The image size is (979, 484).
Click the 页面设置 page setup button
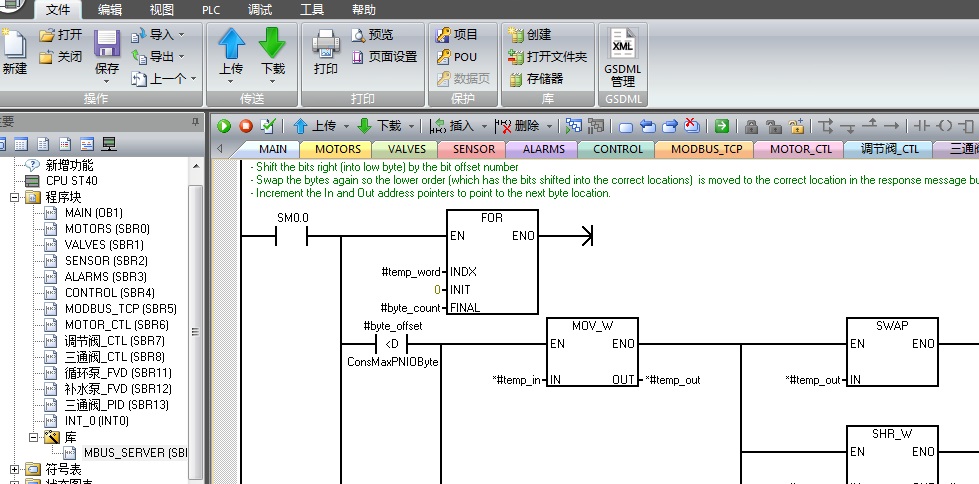384,57
